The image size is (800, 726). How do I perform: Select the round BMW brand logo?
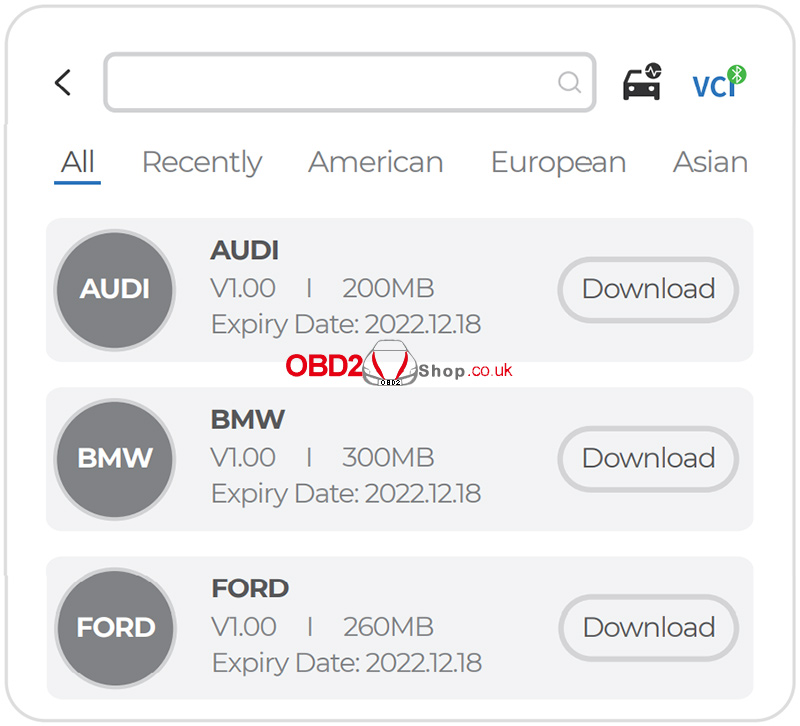[x=115, y=458]
